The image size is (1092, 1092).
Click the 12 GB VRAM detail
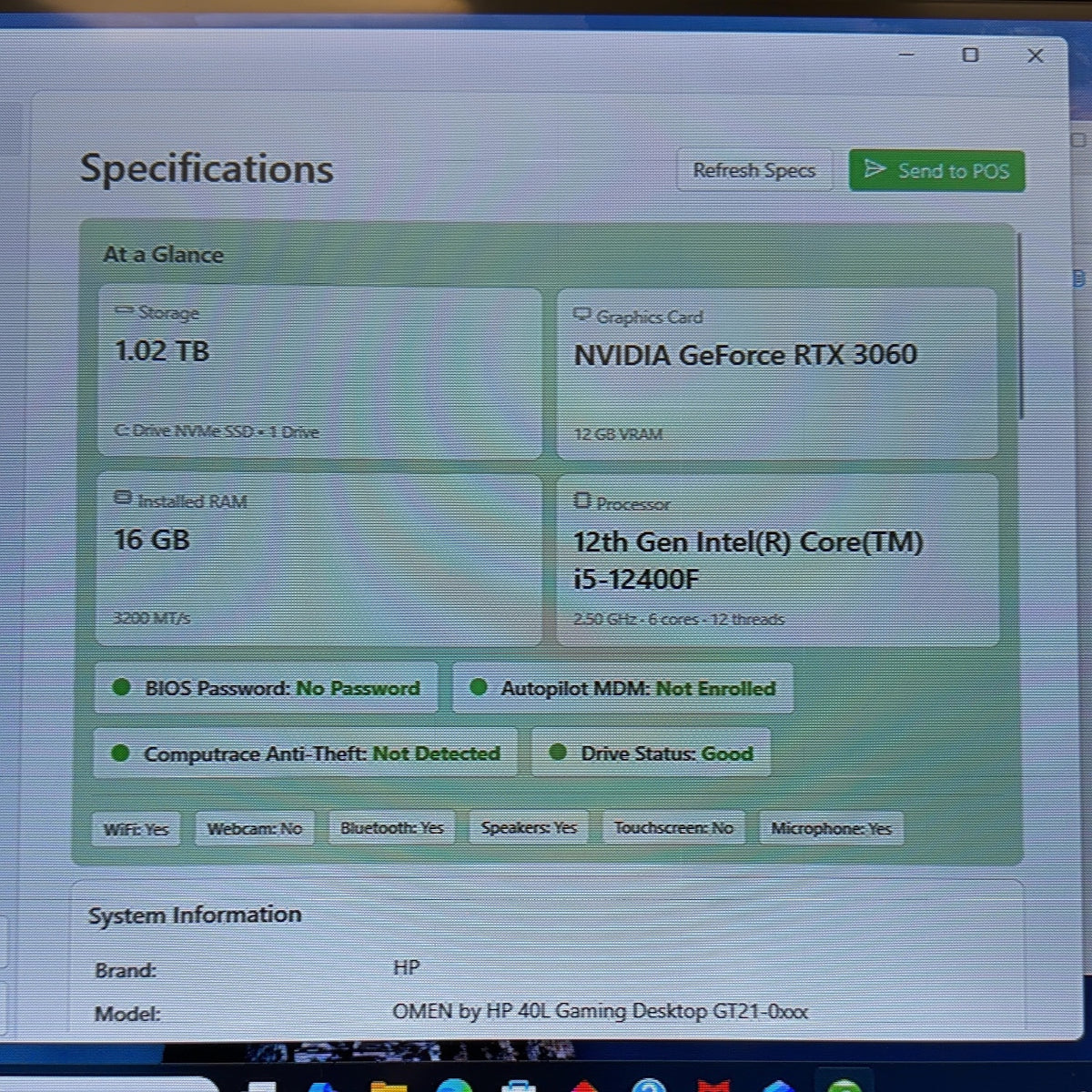coord(618,434)
